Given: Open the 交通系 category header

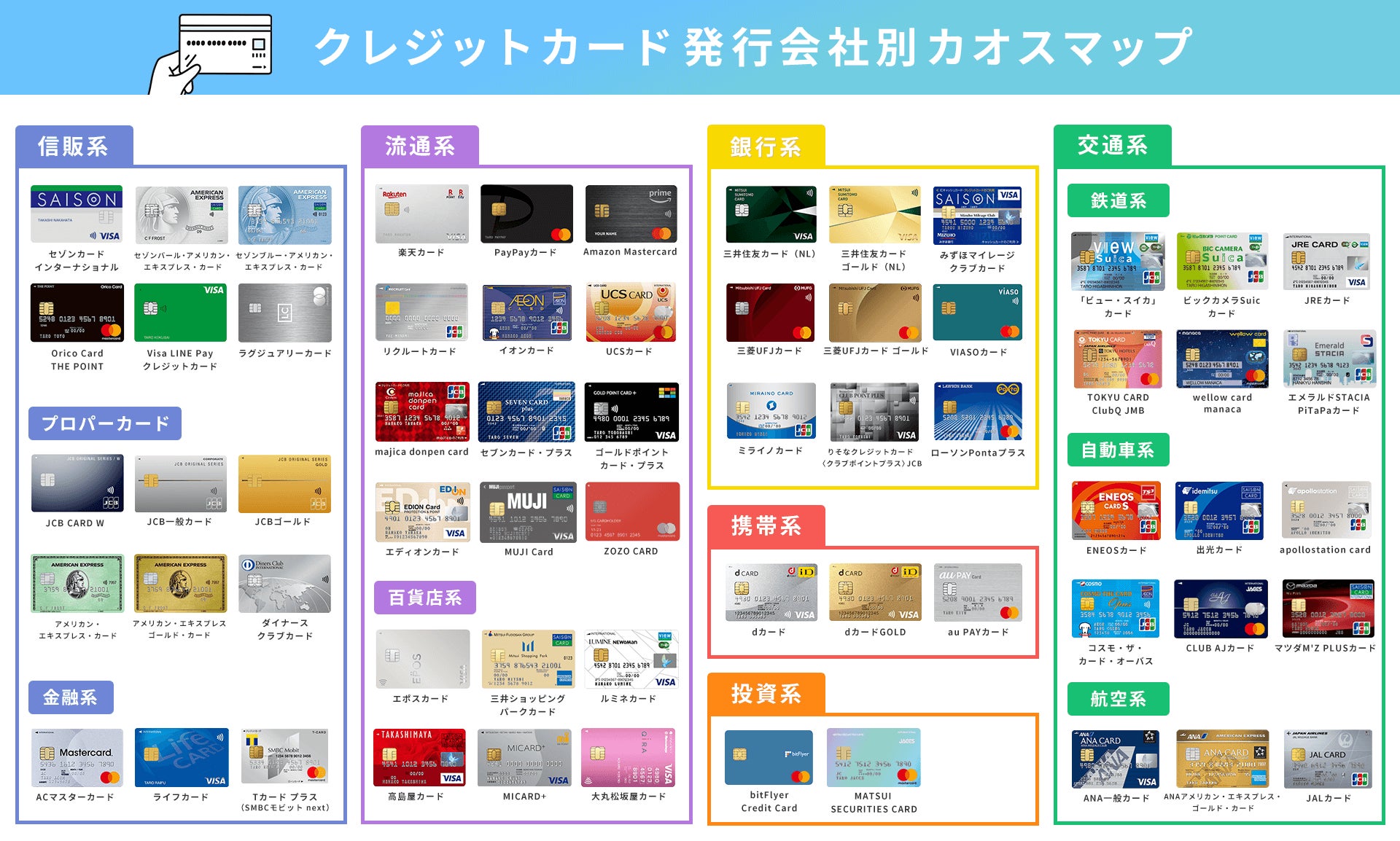Looking at the screenshot, I should coord(1111,145).
